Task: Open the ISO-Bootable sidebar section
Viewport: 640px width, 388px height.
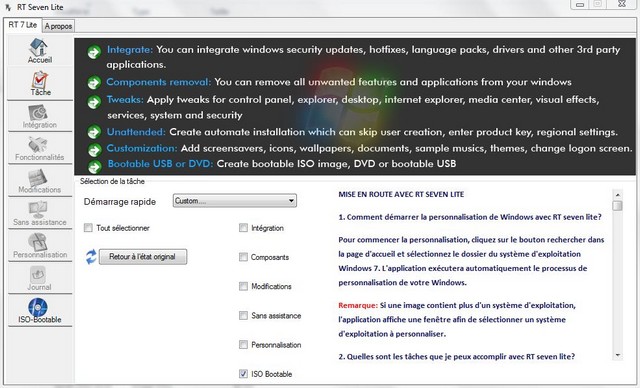Action: click(x=40, y=311)
